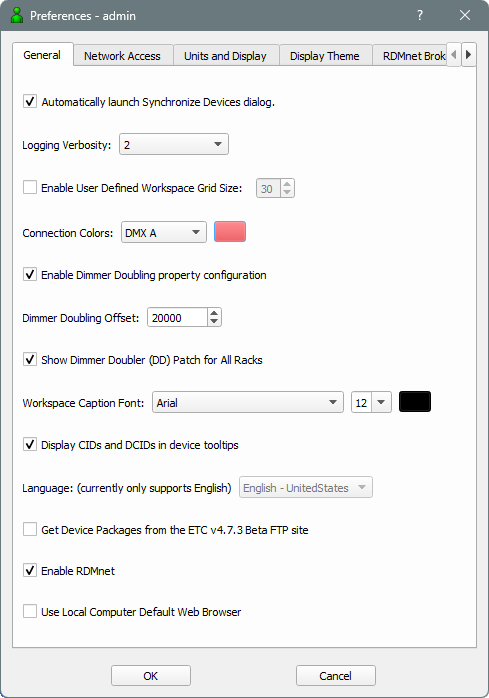Check Use Local Computer Default Web Browser
The height and width of the screenshot is (698, 489).
[30, 611]
